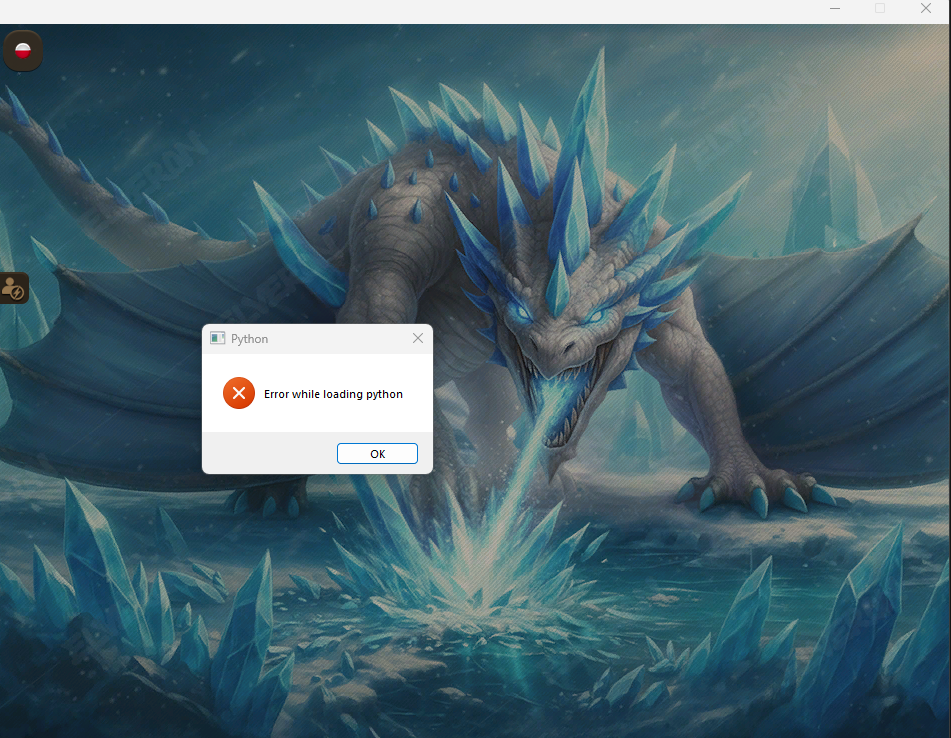Viewport: 951px width, 738px height.
Task: Click the Python dialog title text
Action: 250,339
